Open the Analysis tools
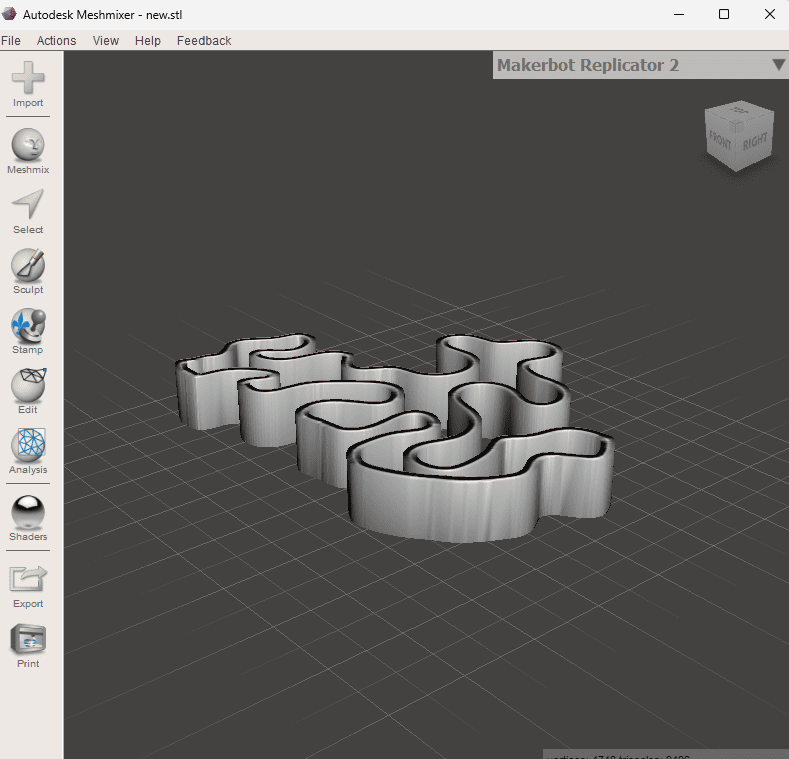This screenshot has height=759, width=789. [28, 451]
